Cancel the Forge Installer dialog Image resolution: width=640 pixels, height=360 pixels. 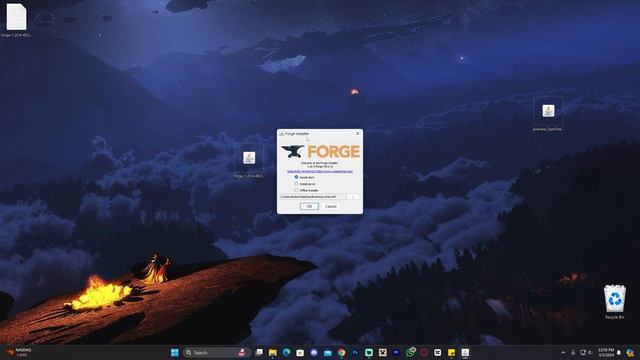click(x=331, y=207)
